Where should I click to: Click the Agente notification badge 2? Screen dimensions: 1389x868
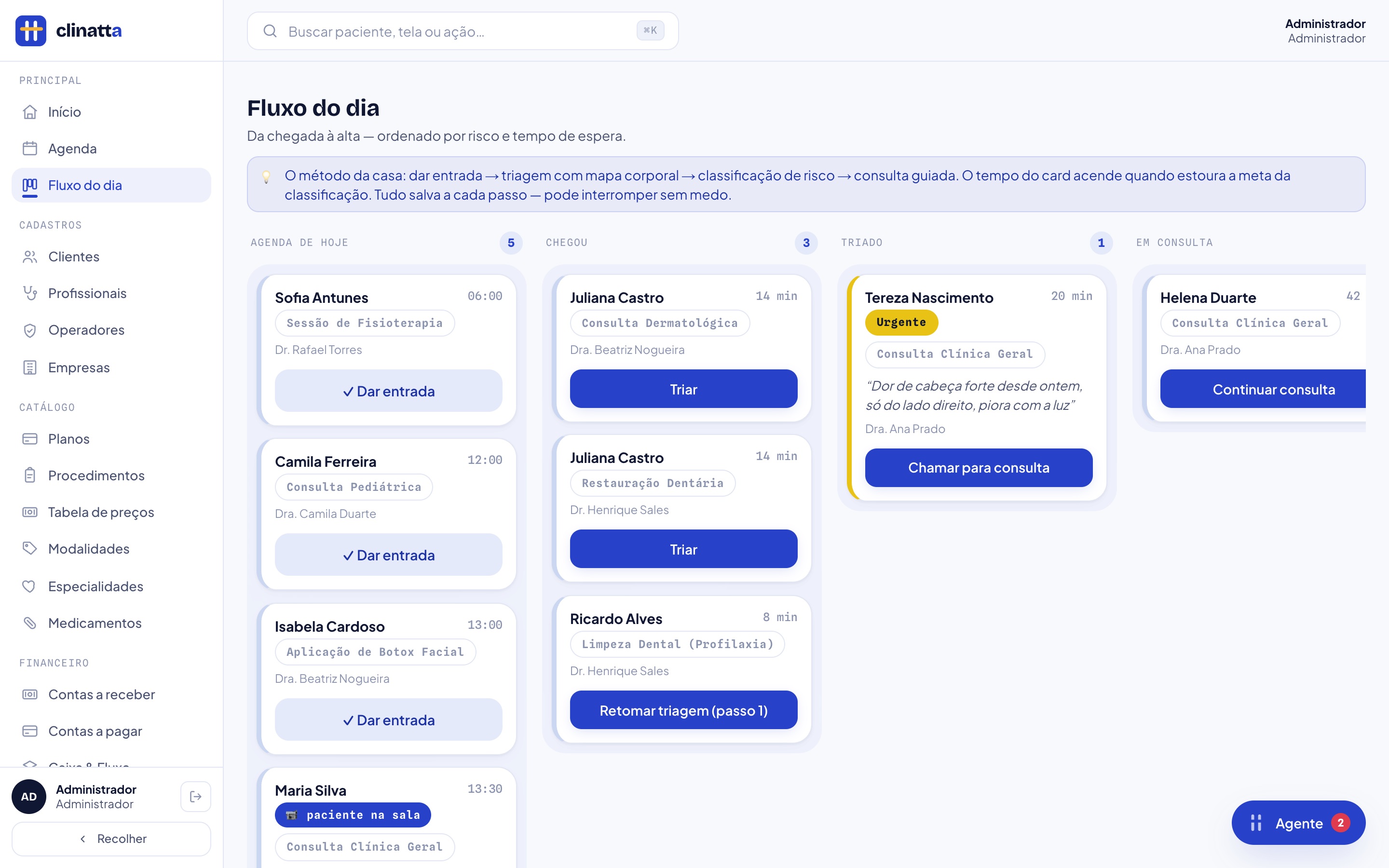tap(1341, 823)
